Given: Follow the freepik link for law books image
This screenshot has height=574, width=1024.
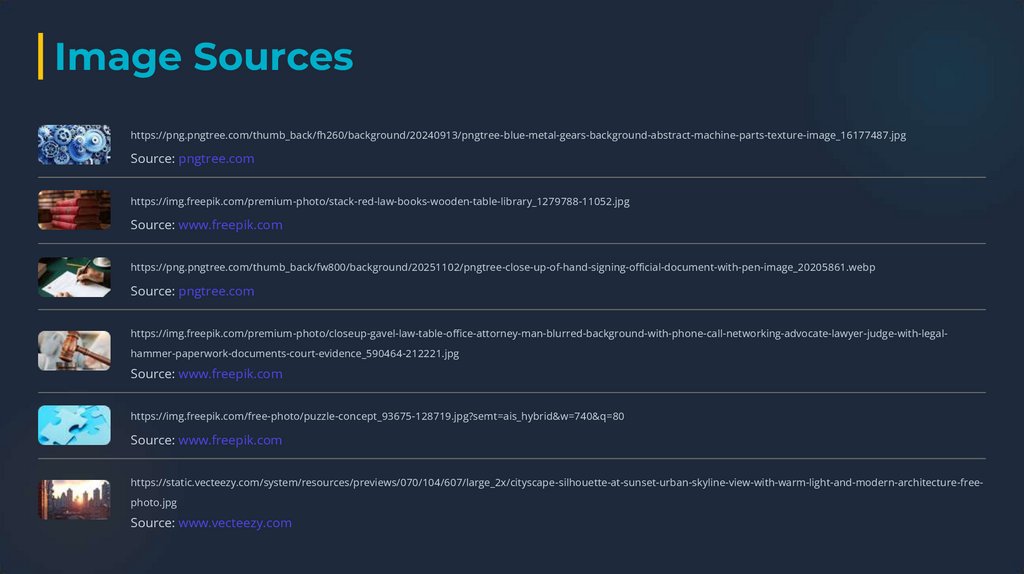Looking at the screenshot, I should (230, 225).
